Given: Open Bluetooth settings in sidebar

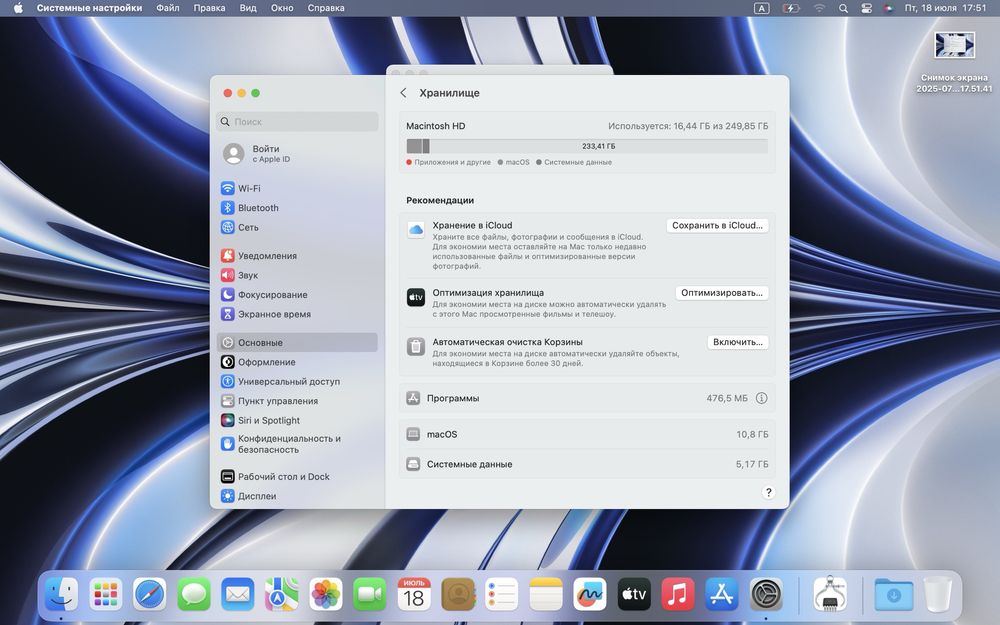Looking at the screenshot, I should 297,208.
